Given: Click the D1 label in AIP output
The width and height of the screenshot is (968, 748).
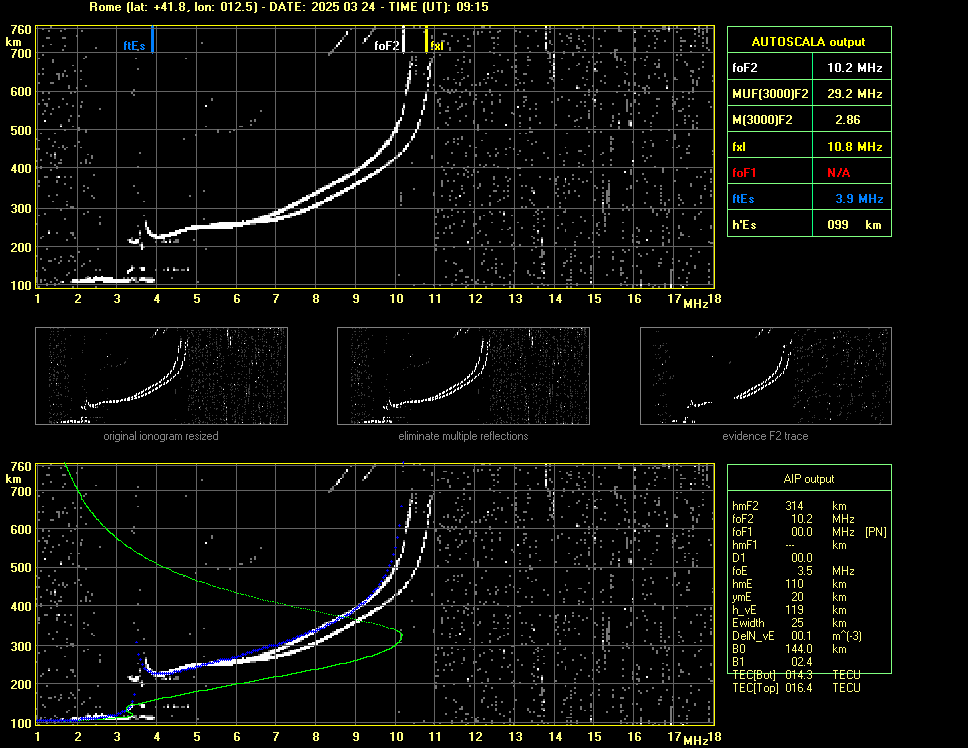Looking at the screenshot, I should 738,558.
